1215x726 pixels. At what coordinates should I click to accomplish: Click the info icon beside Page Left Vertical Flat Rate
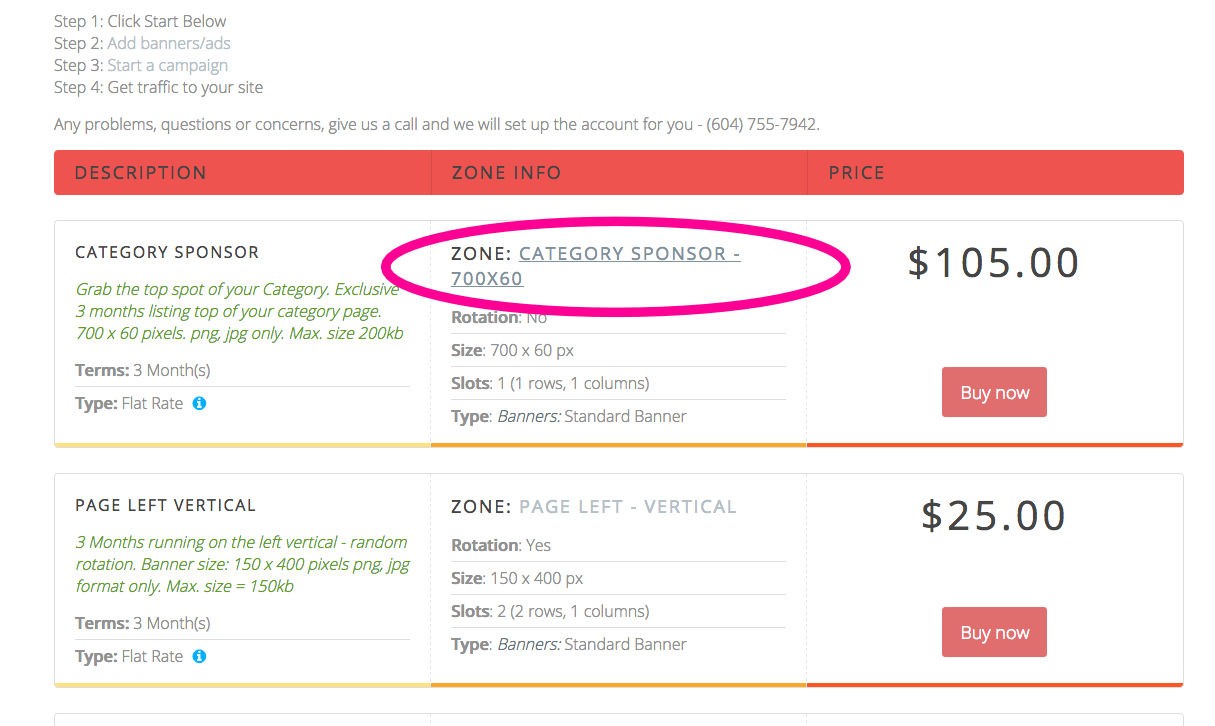199,656
